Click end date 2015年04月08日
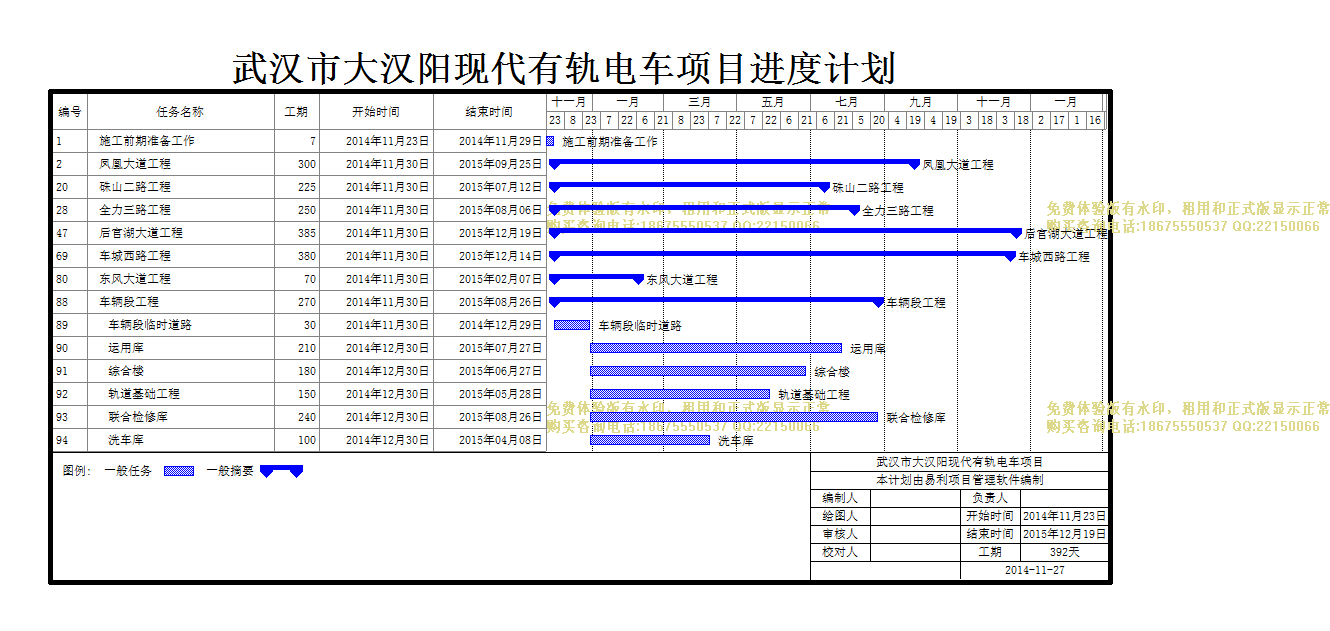The width and height of the screenshot is (1330, 631). [x=500, y=440]
